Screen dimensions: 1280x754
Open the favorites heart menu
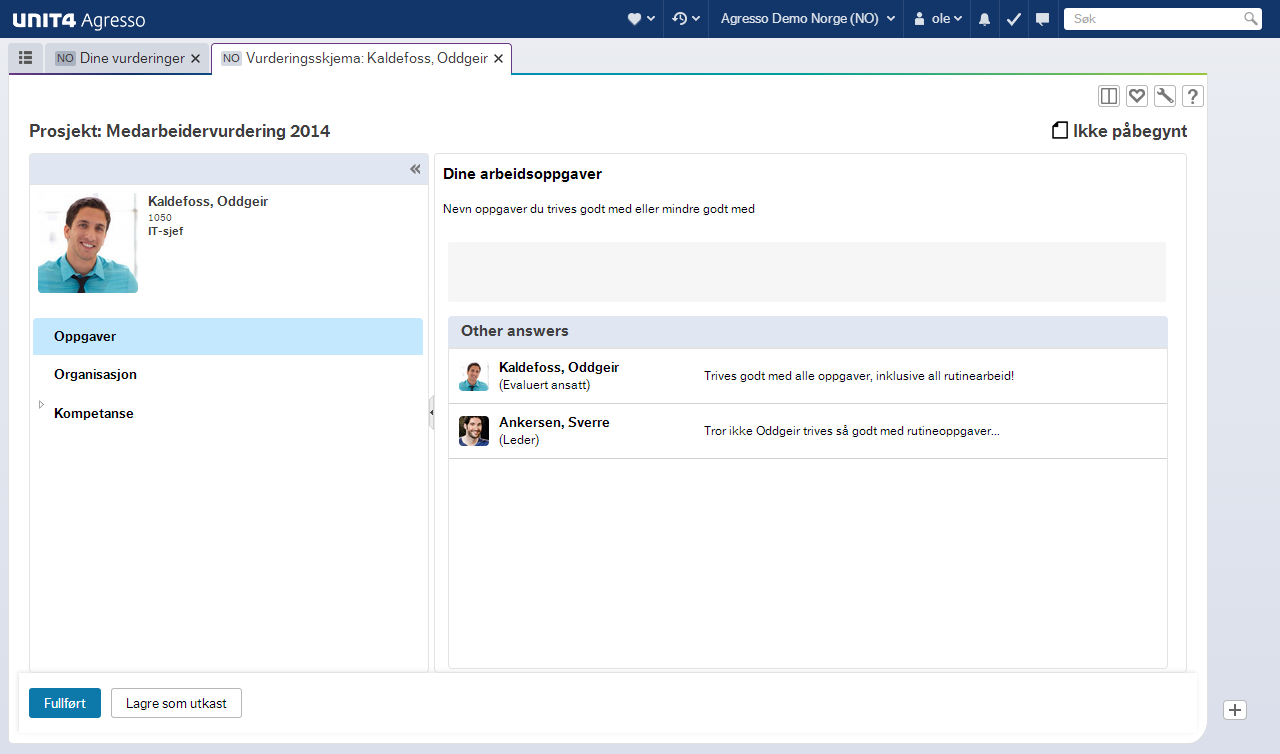pos(641,19)
